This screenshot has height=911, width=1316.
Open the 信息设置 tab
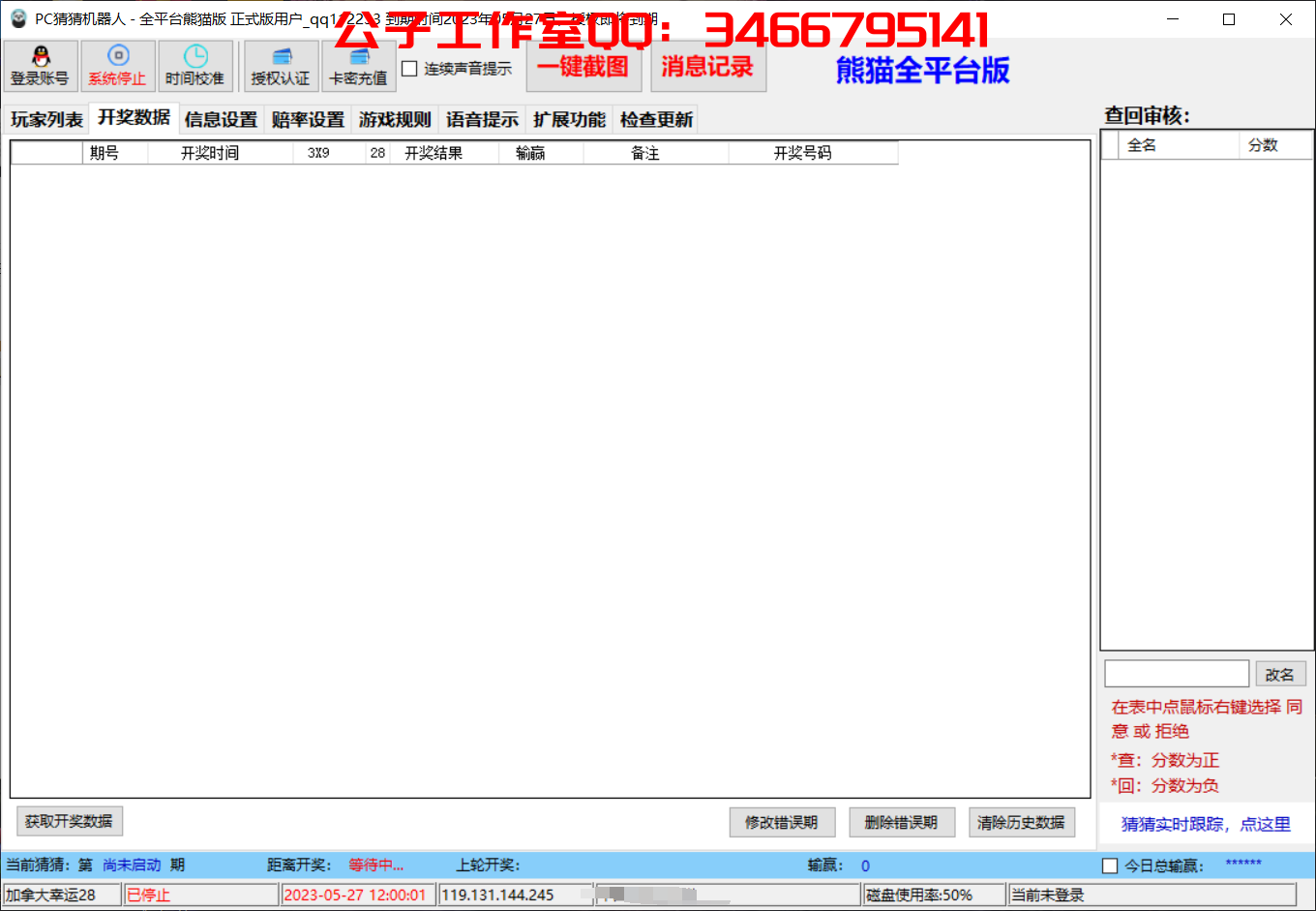[x=221, y=120]
